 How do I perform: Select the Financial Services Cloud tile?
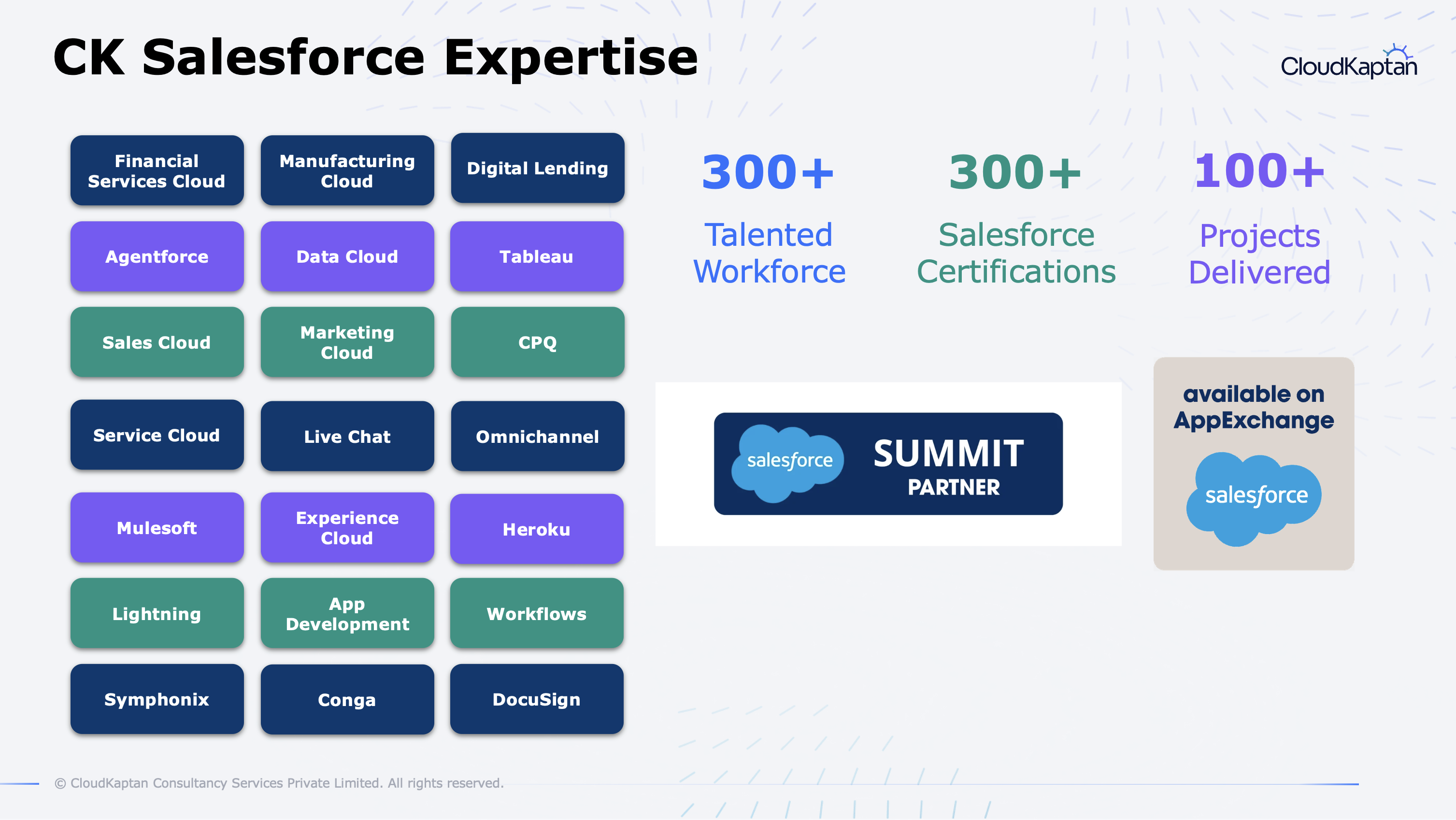tap(157, 170)
